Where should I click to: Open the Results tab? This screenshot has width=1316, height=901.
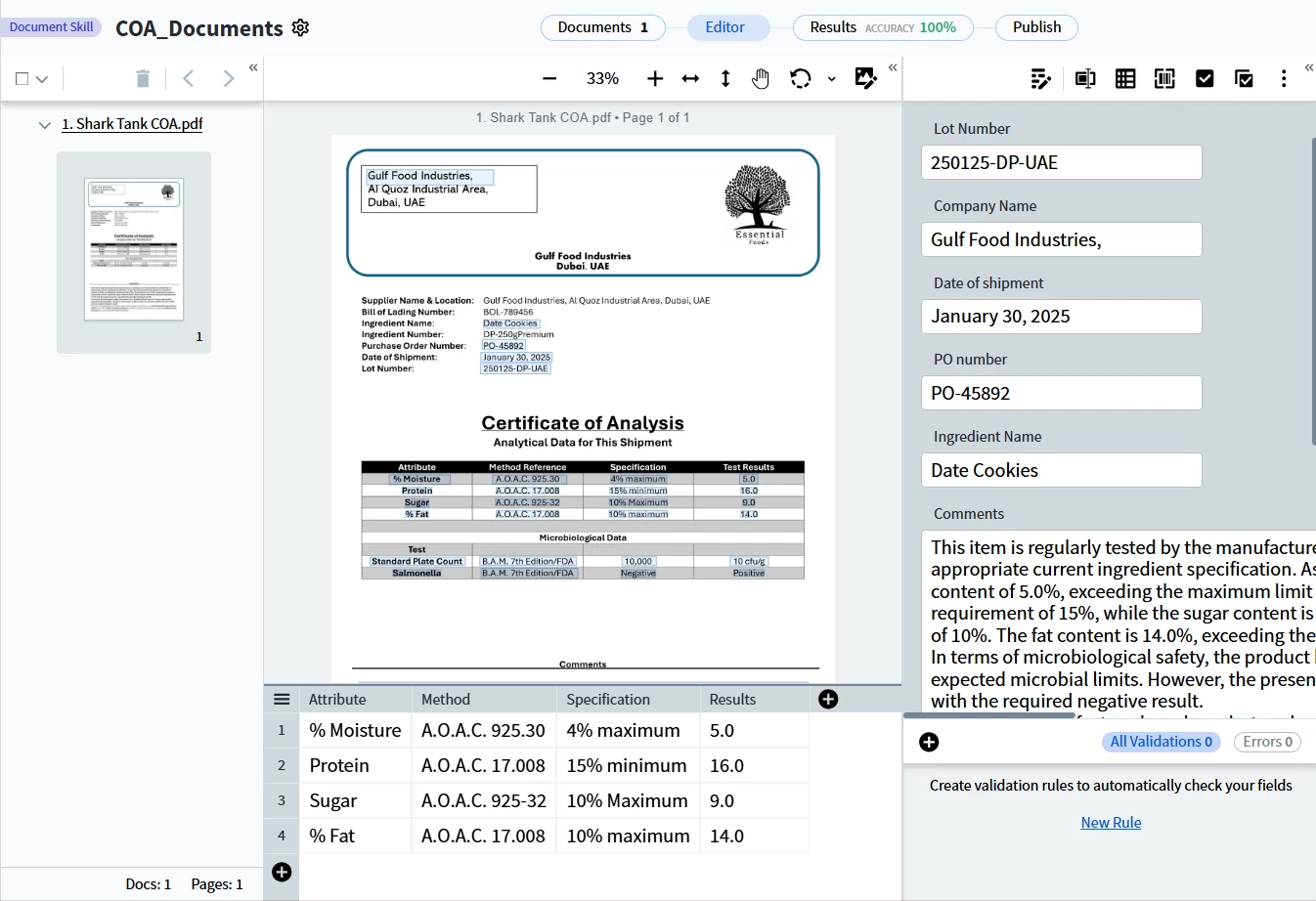pyautogui.click(x=883, y=27)
